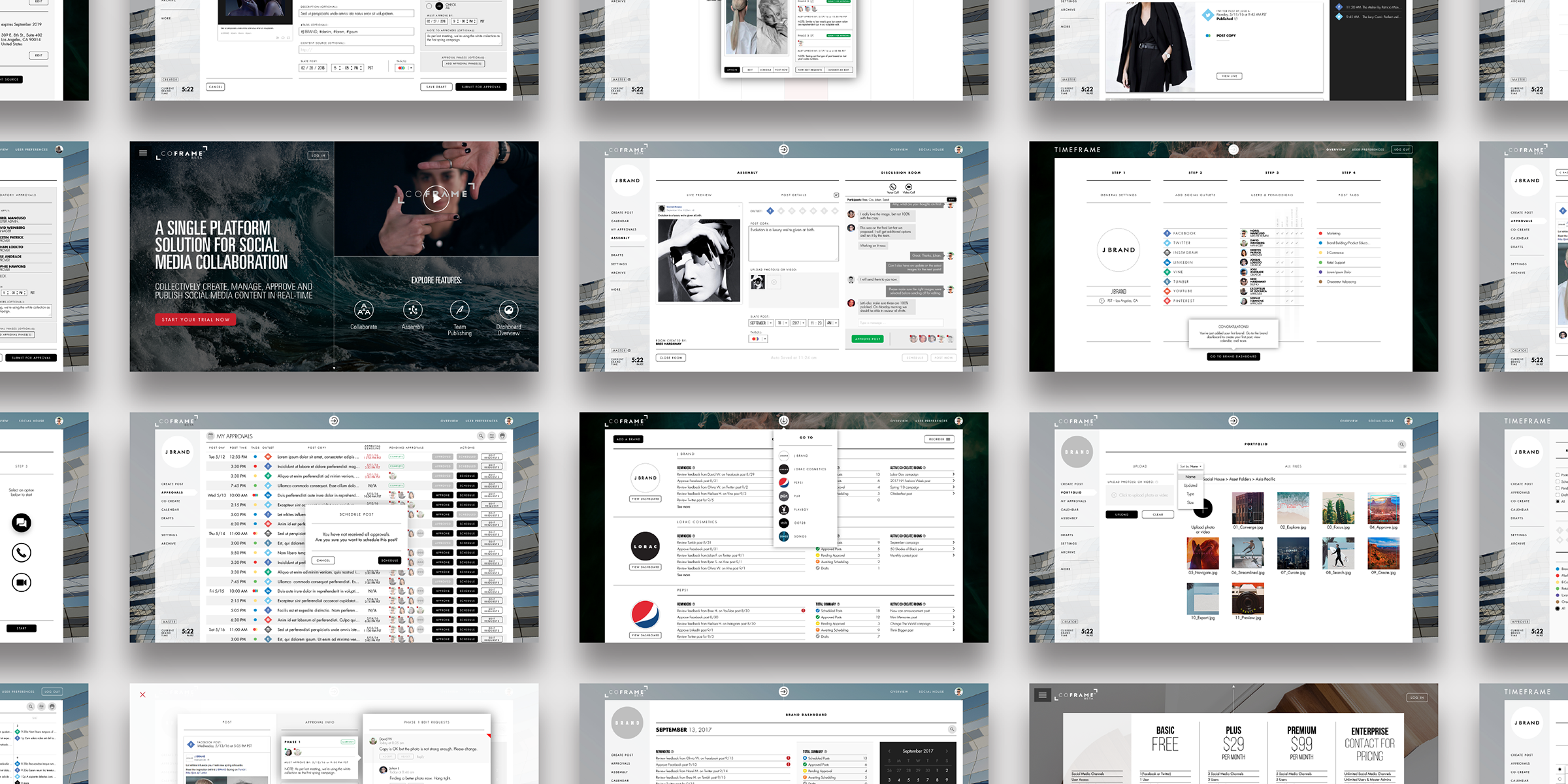Click the print icon in My Approvals header
Screen dimensions: 1568x784
[502, 436]
